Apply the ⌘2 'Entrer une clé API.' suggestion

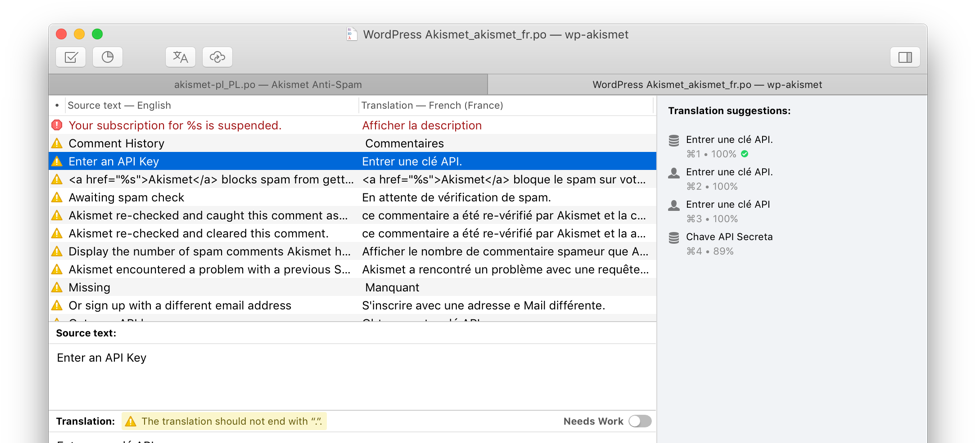728,179
